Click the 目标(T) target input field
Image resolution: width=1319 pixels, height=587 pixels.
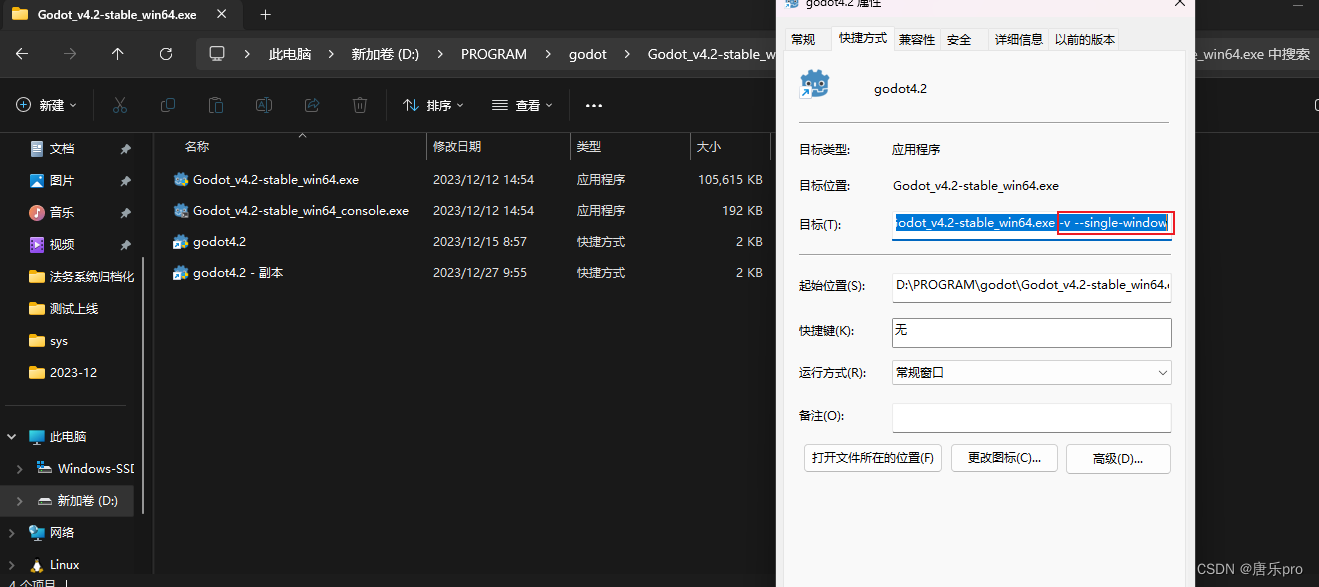1031,223
